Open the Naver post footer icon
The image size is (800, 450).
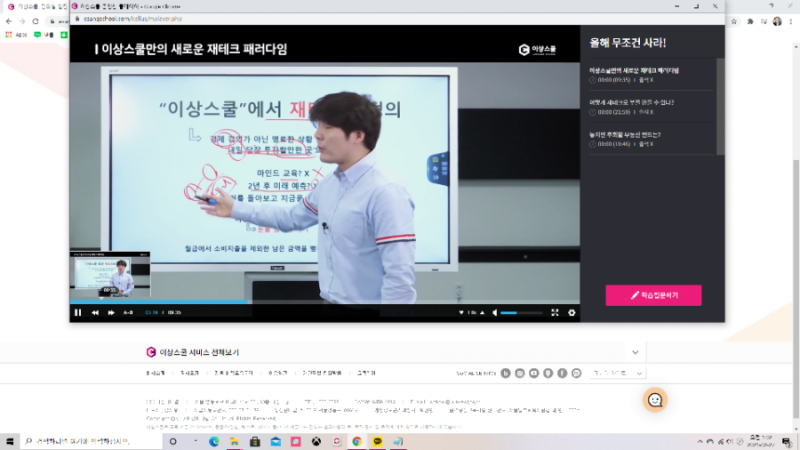548,373
